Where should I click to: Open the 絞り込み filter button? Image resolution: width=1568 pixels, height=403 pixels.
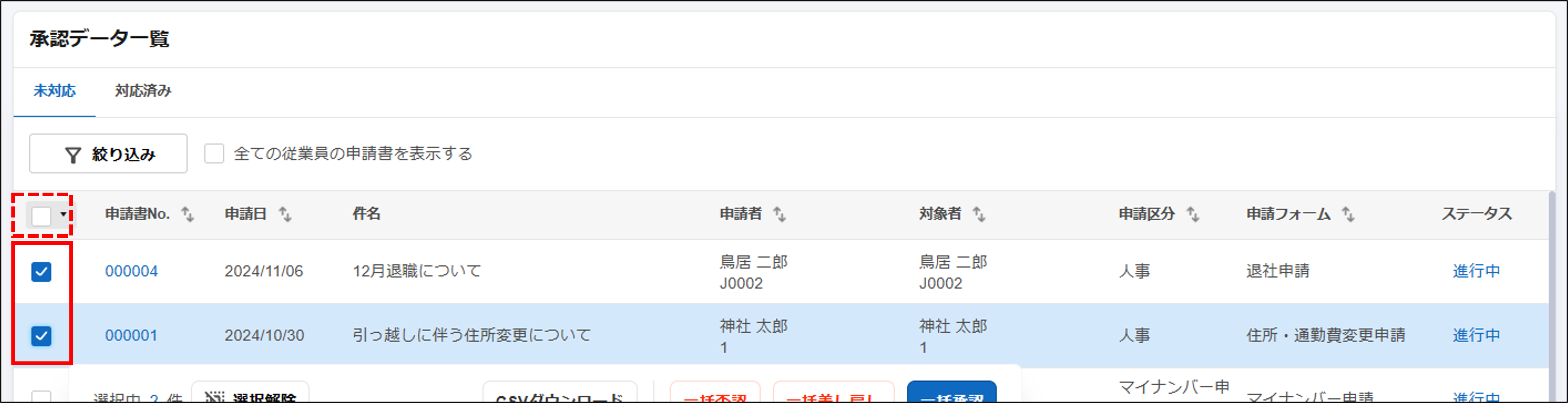point(108,154)
